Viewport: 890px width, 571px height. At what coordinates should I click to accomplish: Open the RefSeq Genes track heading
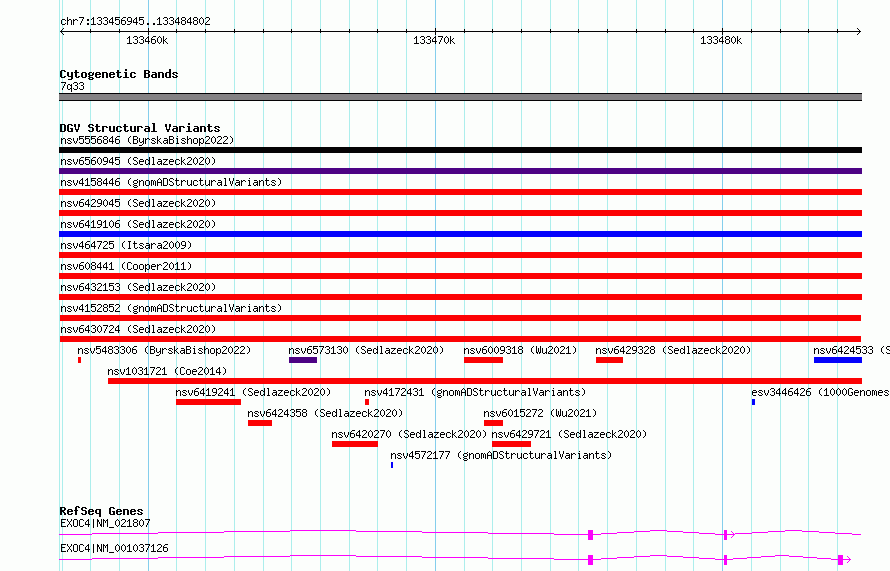tap(101, 511)
